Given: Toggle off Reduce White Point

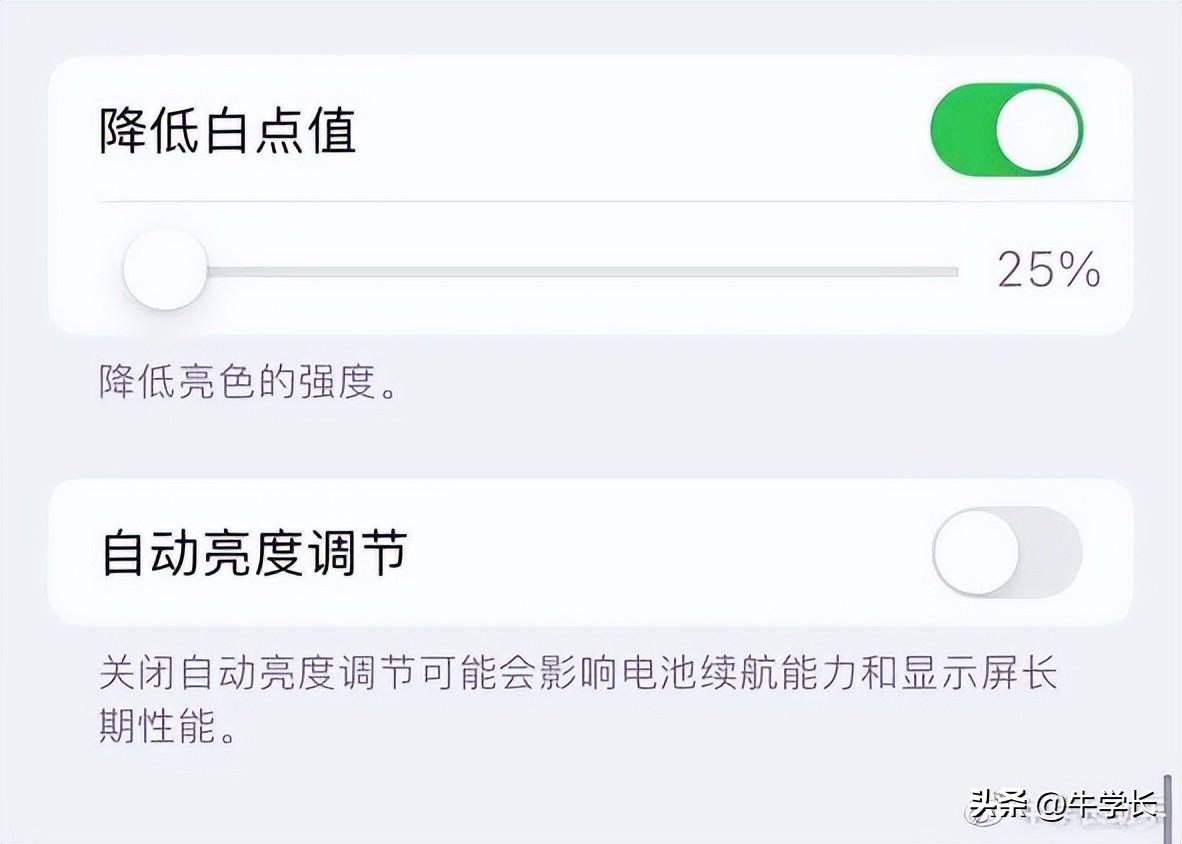Looking at the screenshot, I should pos(1005,130).
